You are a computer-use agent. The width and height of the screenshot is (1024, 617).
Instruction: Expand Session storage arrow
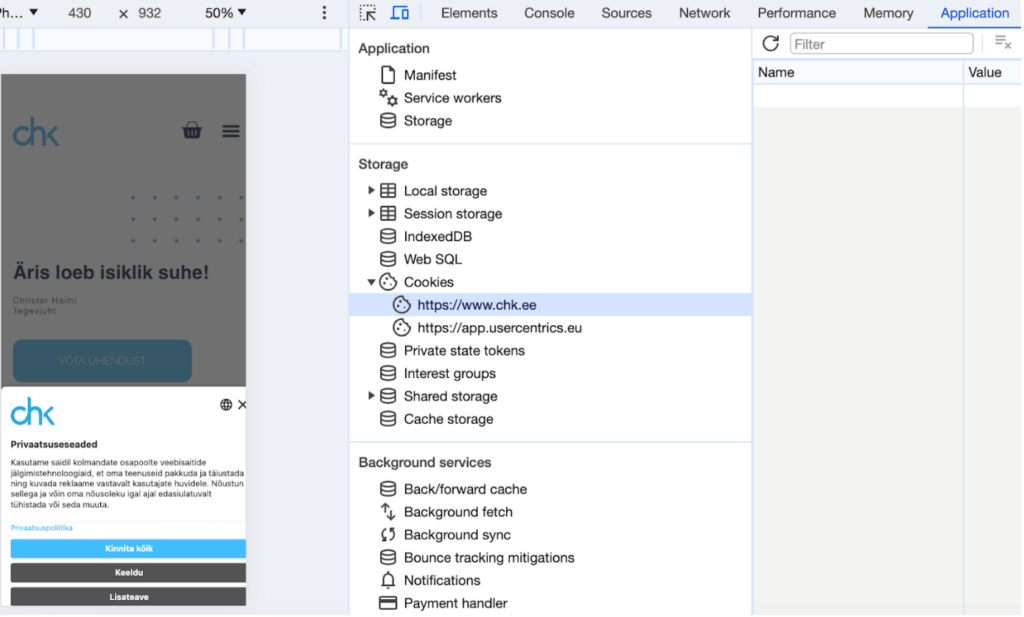click(371, 214)
